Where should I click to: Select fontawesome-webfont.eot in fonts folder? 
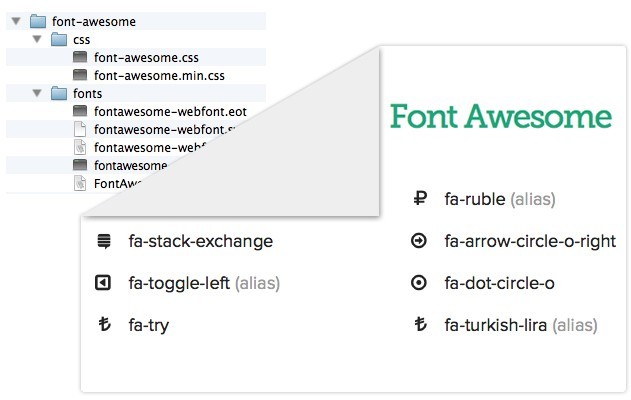(170, 111)
